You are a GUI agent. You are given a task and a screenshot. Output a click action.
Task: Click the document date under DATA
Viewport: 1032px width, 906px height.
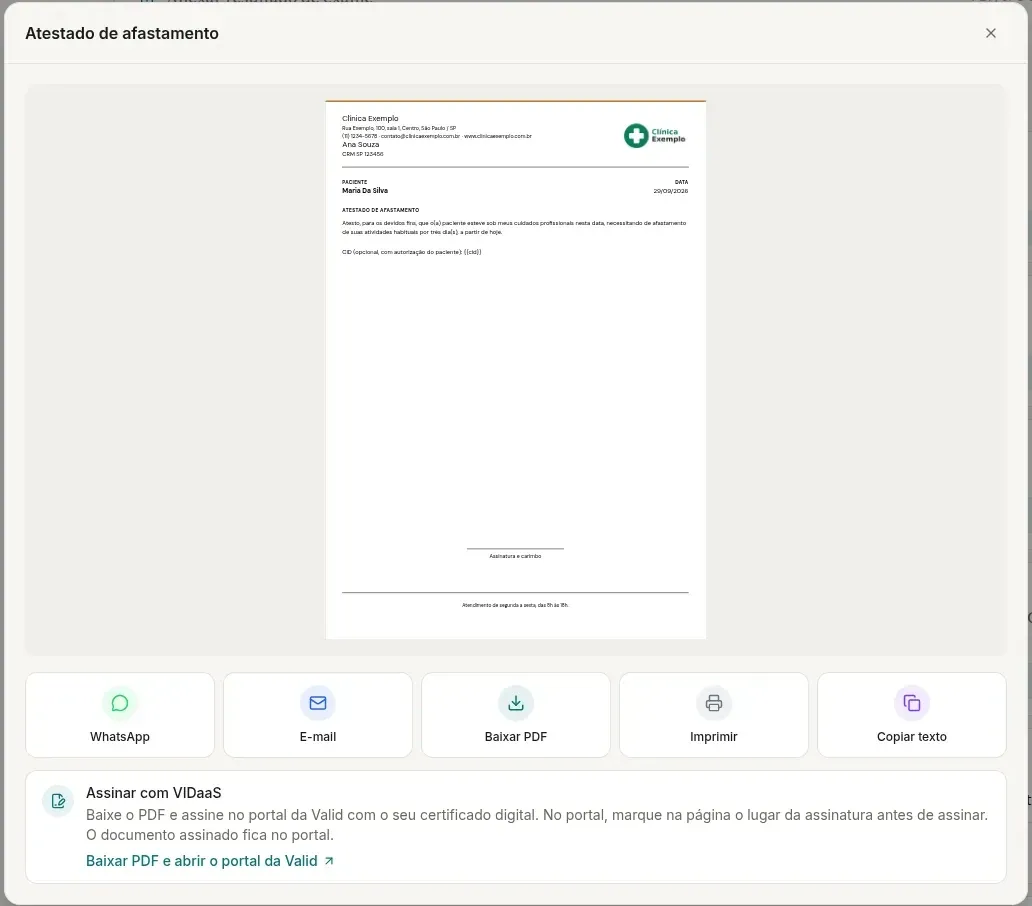671,191
